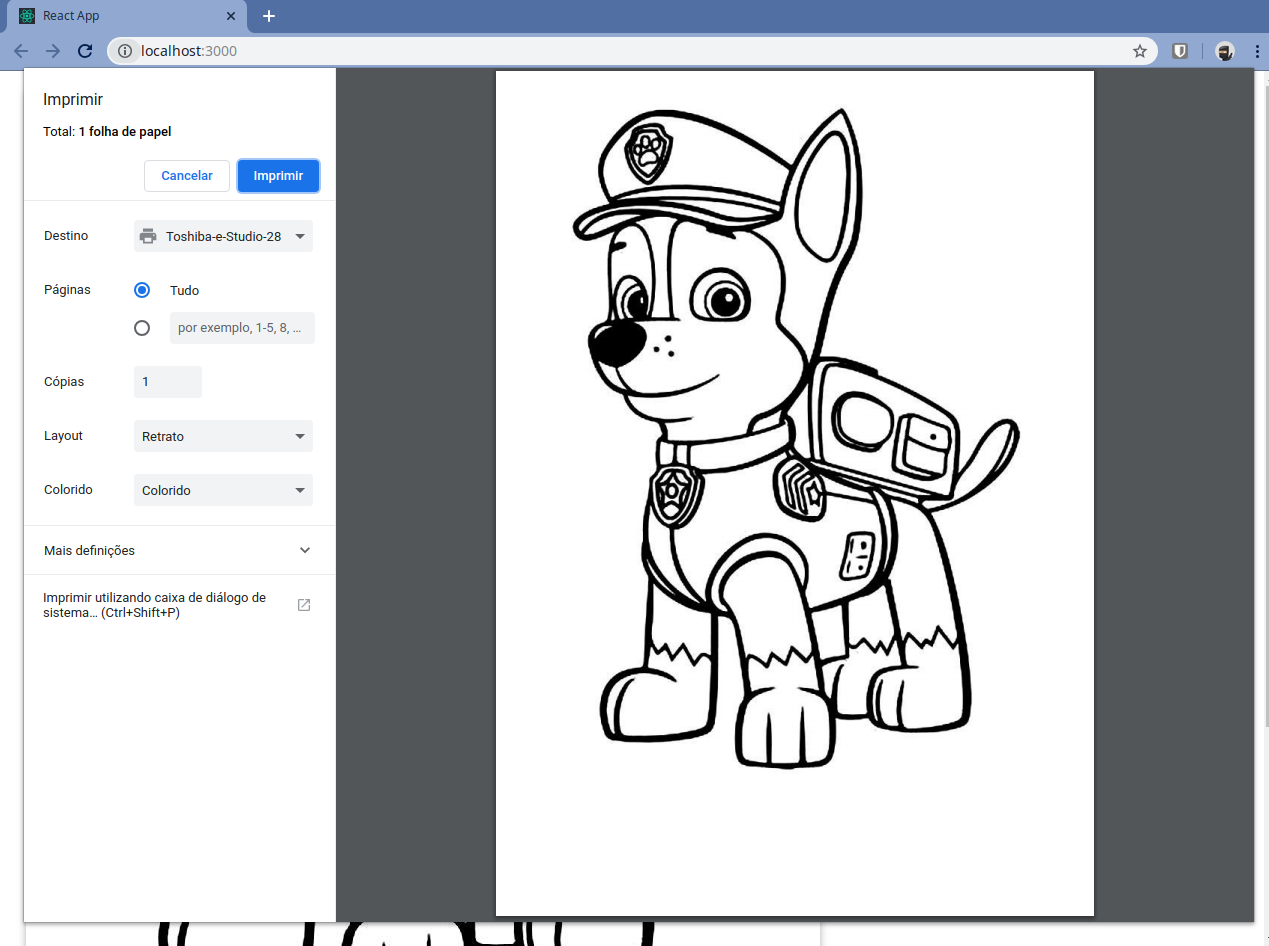Select the custom page range radio button
The image size is (1269, 946).
[142, 328]
